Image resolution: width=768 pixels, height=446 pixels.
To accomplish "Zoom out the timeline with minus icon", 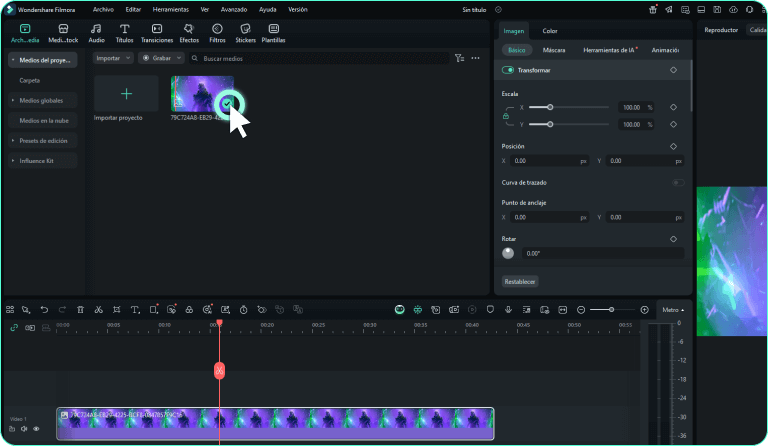I will (x=581, y=310).
